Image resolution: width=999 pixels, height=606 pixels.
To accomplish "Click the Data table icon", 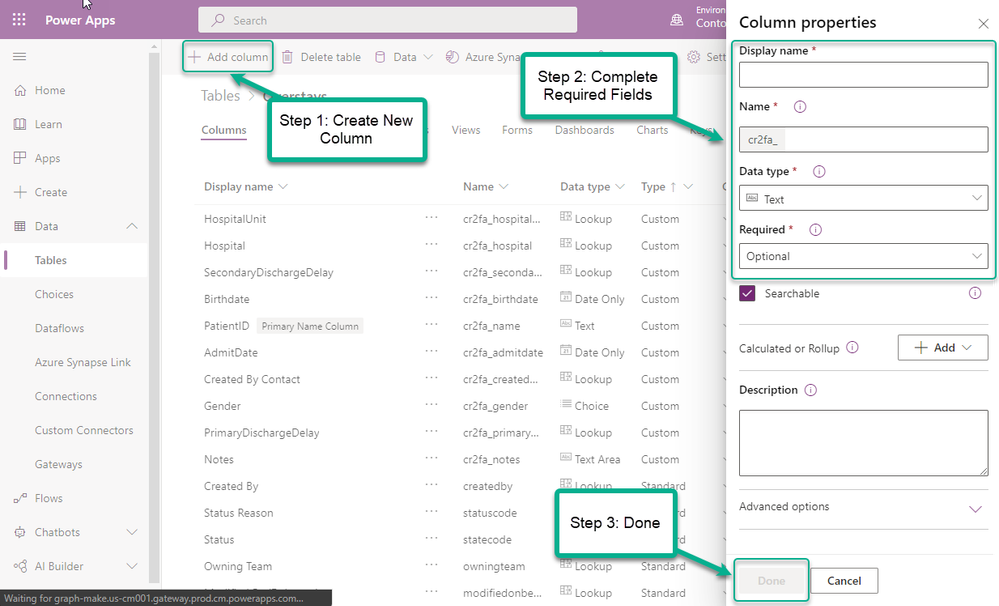I will click(x=20, y=226).
